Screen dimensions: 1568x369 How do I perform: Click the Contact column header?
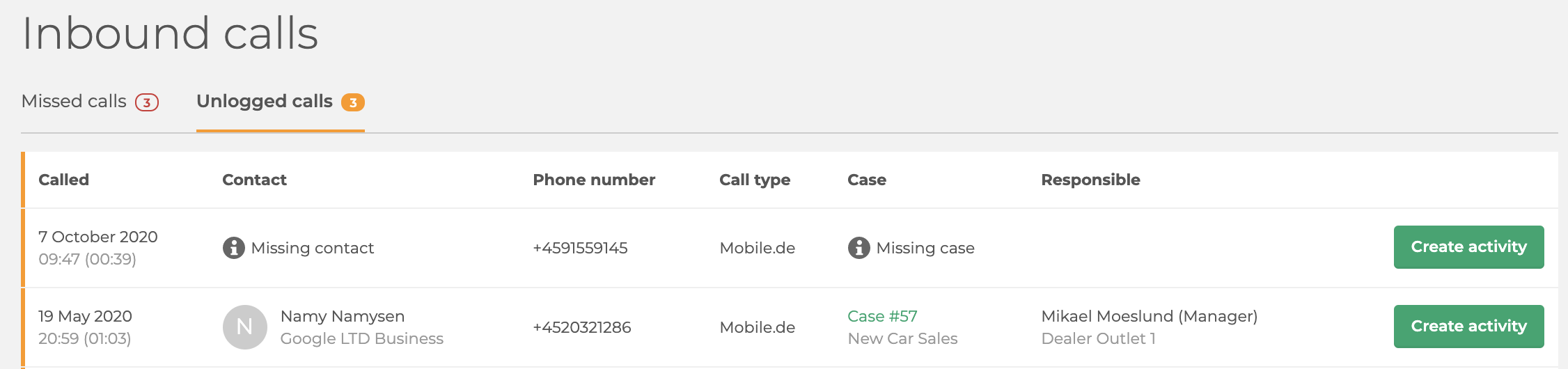tap(254, 180)
